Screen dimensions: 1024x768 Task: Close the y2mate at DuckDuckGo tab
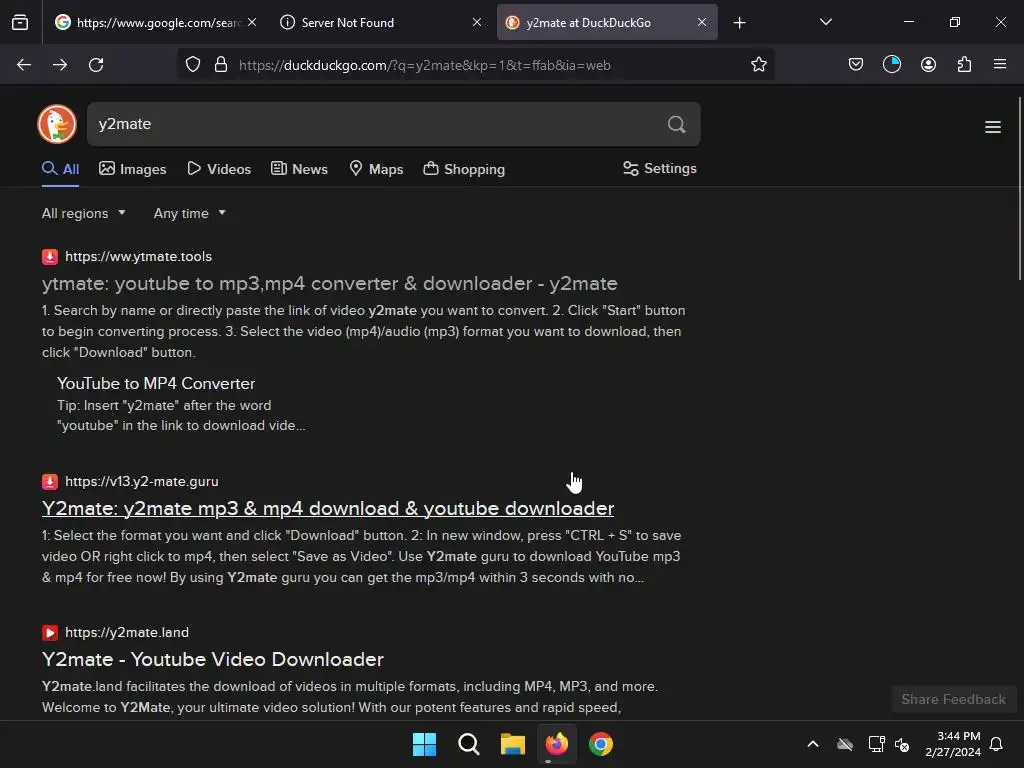701,22
